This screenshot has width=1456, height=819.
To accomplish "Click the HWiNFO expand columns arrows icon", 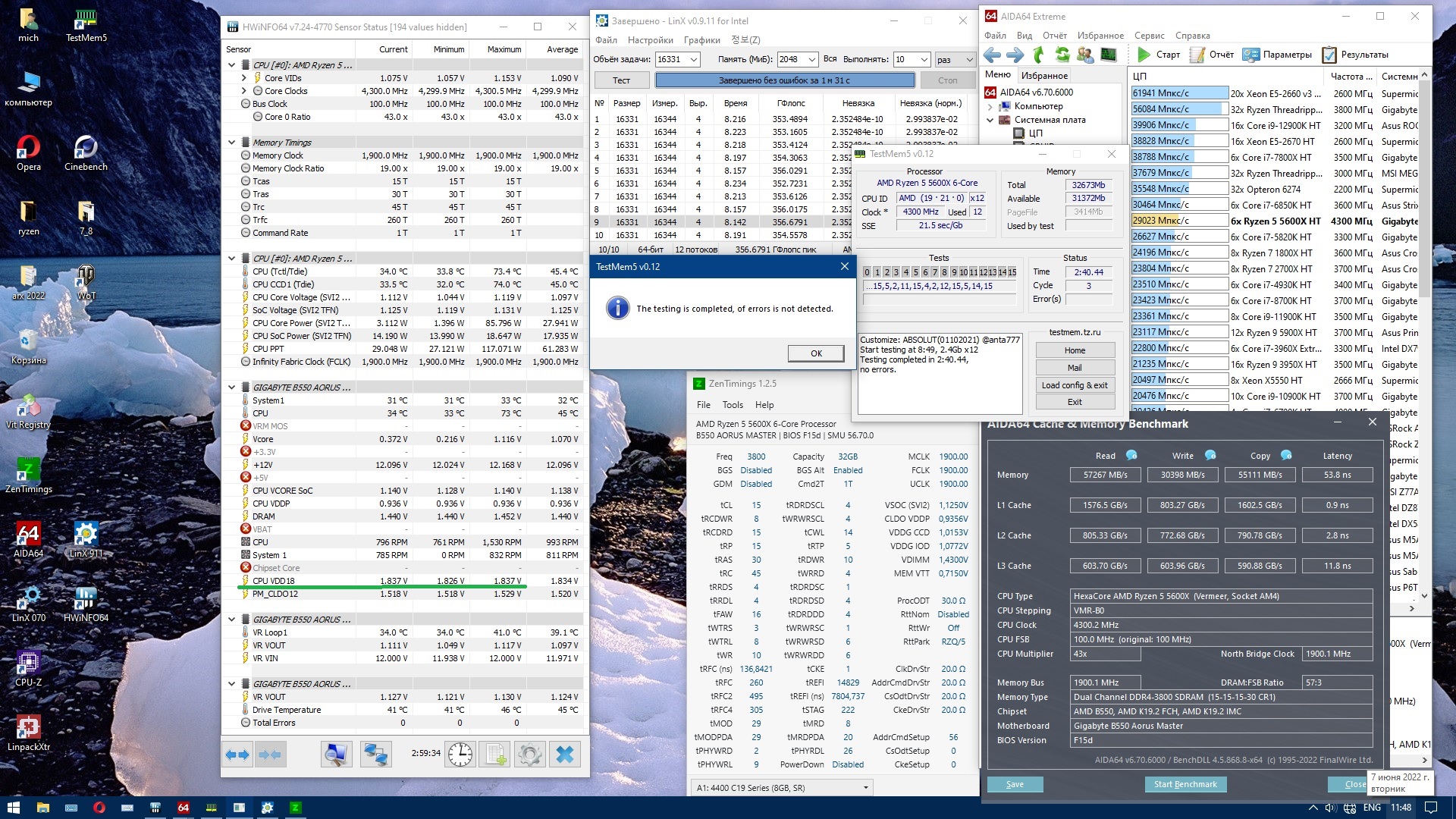I will (237, 754).
